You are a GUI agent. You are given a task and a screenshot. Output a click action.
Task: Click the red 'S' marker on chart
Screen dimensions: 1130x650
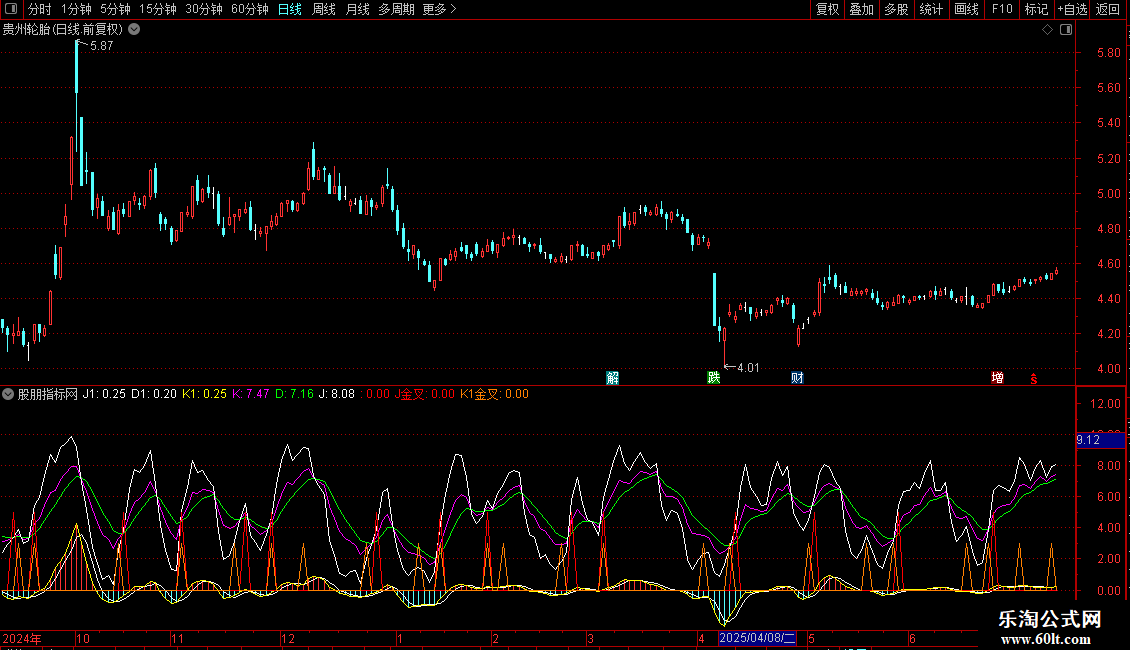[1034, 378]
